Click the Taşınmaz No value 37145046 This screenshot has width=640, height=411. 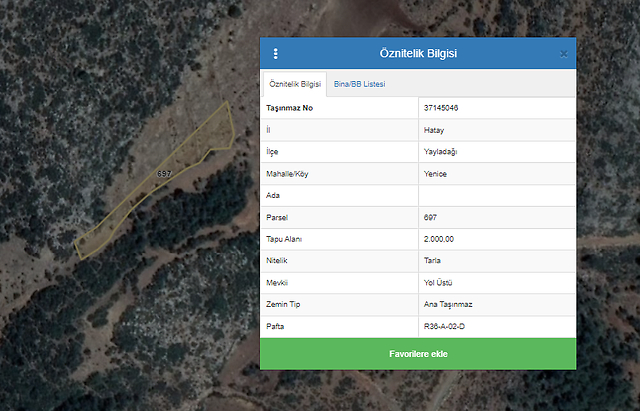point(441,108)
